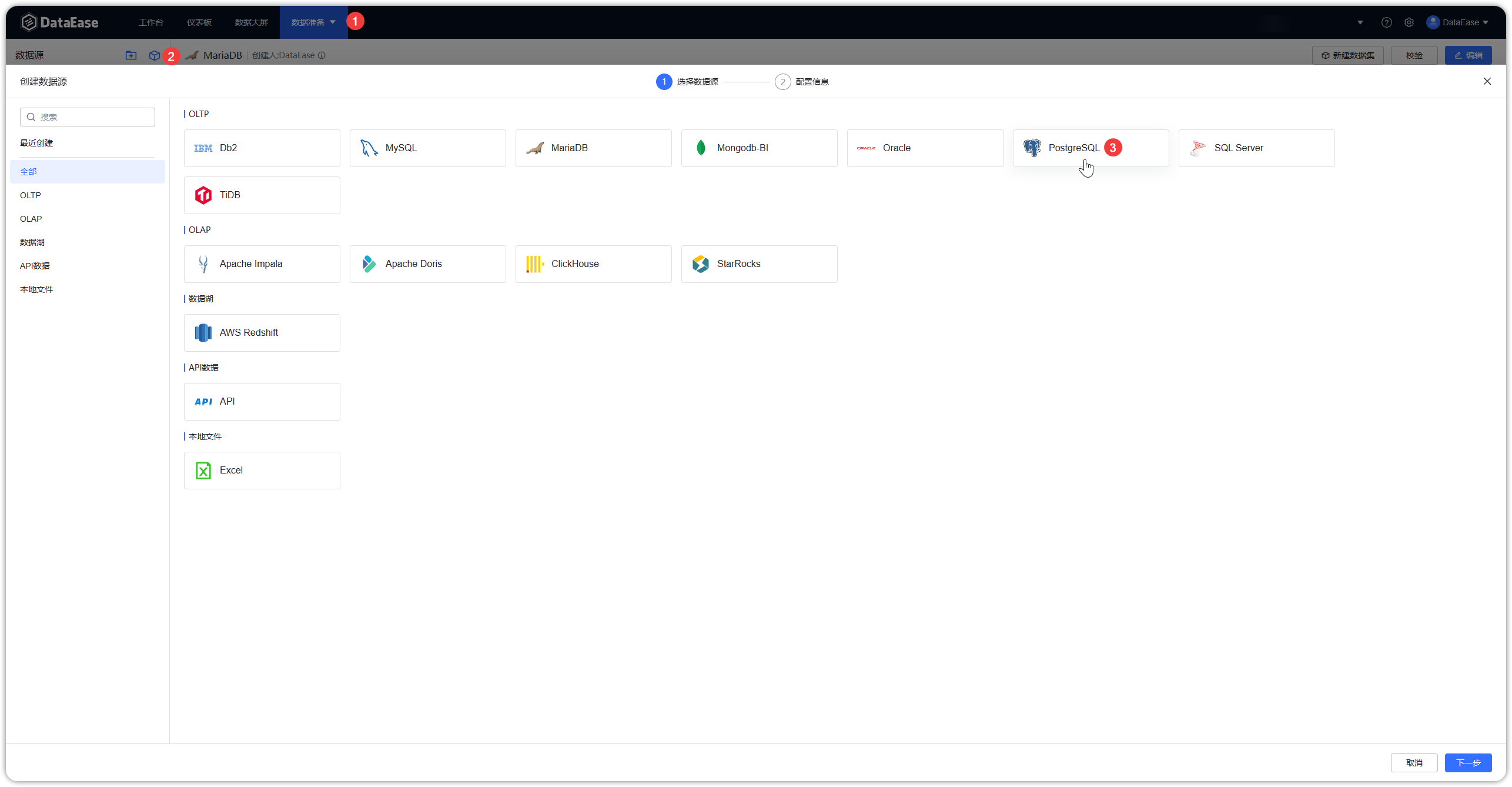1512x787 pixels.
Task: Click 本地文件 category in left sidebar
Action: [x=36, y=289]
